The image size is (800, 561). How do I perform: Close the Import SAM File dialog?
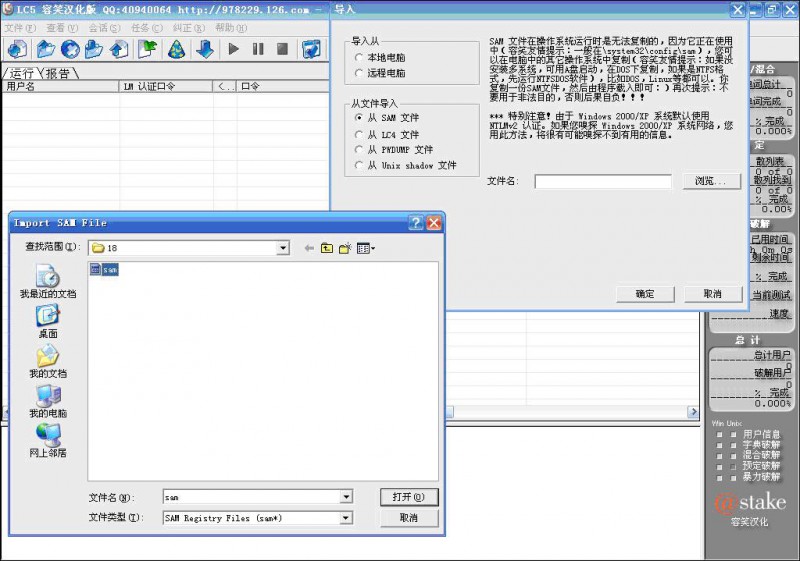pos(434,223)
